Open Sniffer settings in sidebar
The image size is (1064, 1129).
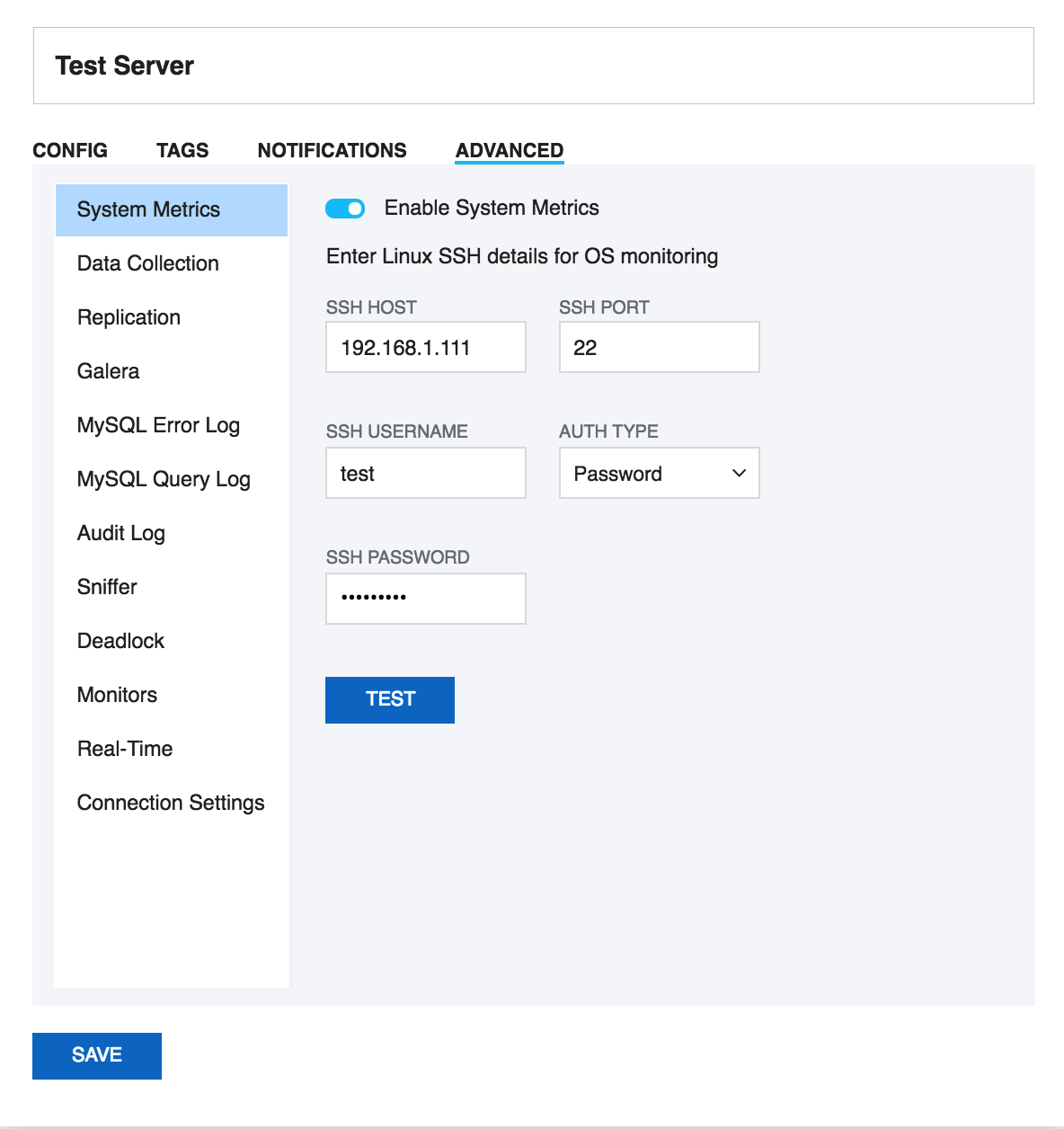(x=107, y=587)
